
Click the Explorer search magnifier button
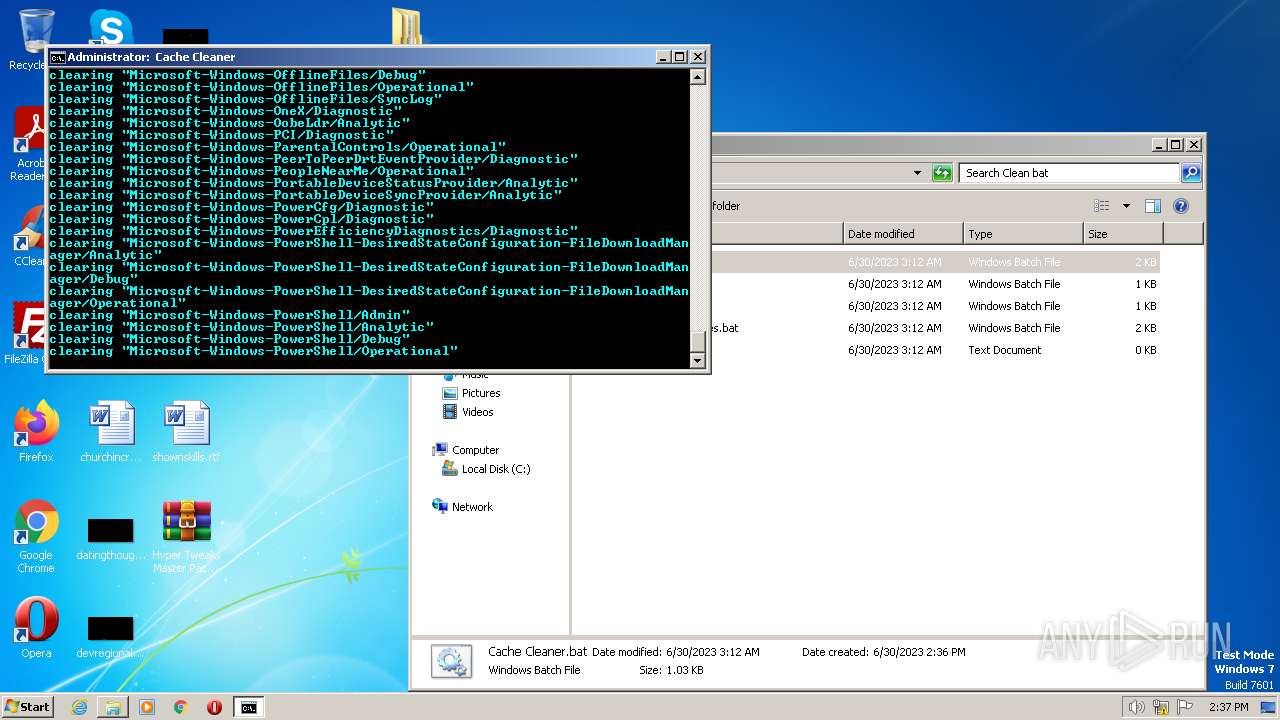pyautogui.click(x=1191, y=173)
